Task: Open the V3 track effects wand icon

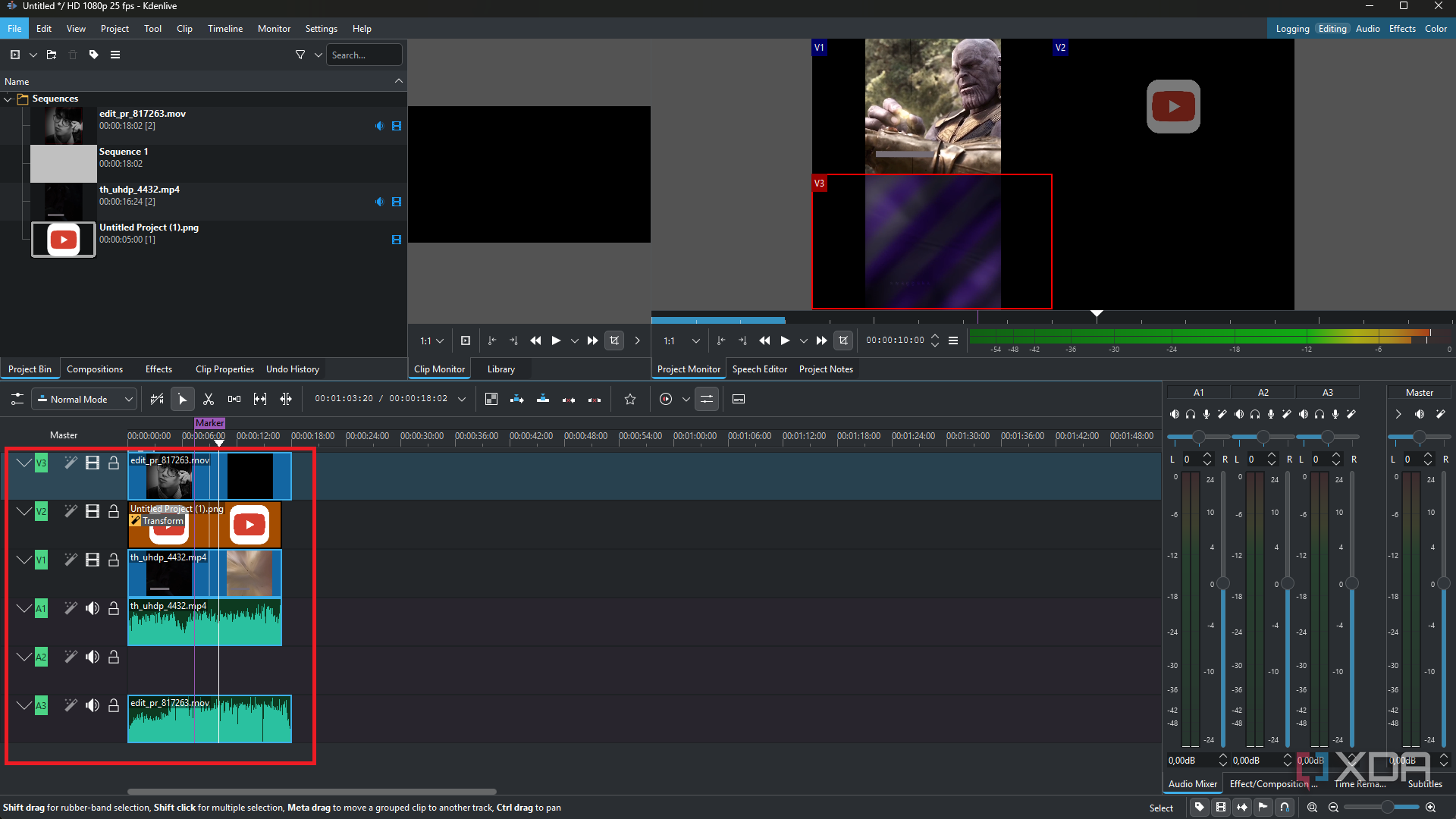Action: point(71,463)
